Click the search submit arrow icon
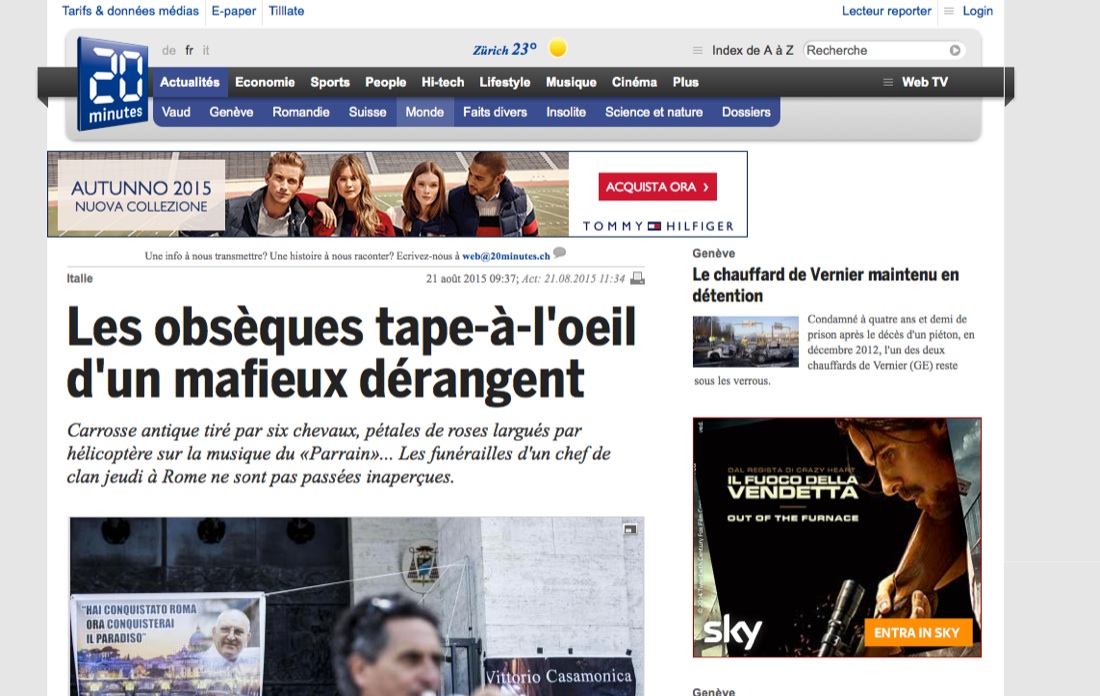Screen dimensions: 1100x696 tap(955, 50)
